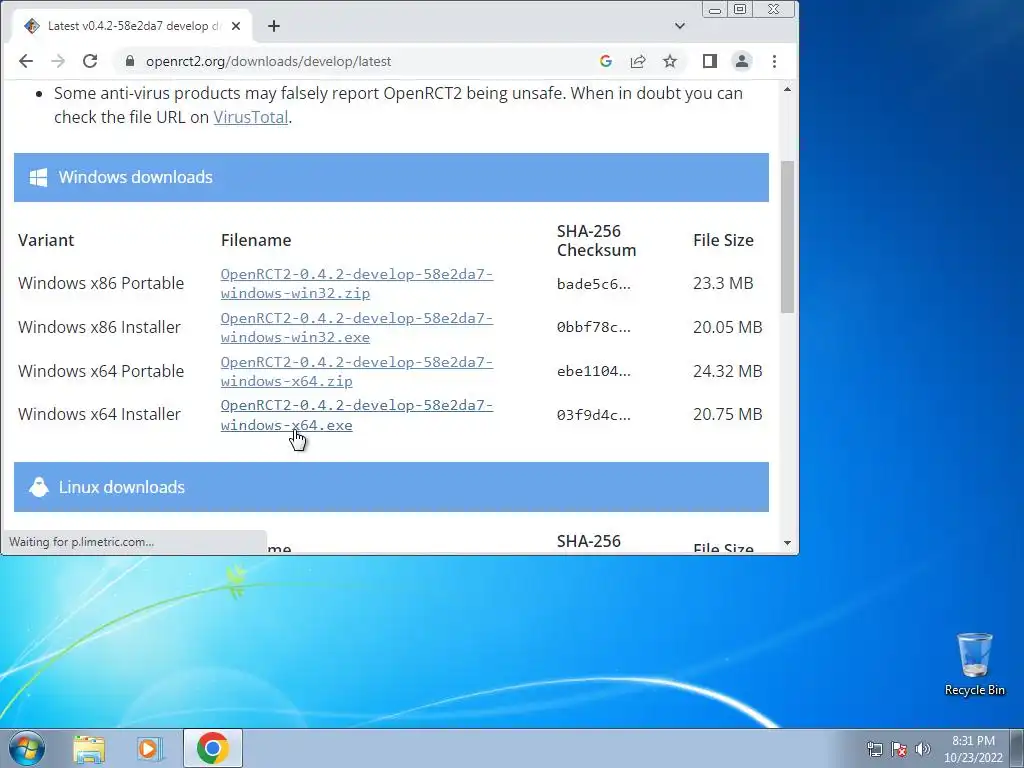This screenshot has height=768, width=1024.
Task: Launch Windows Media Player from taskbar
Action: [150, 749]
